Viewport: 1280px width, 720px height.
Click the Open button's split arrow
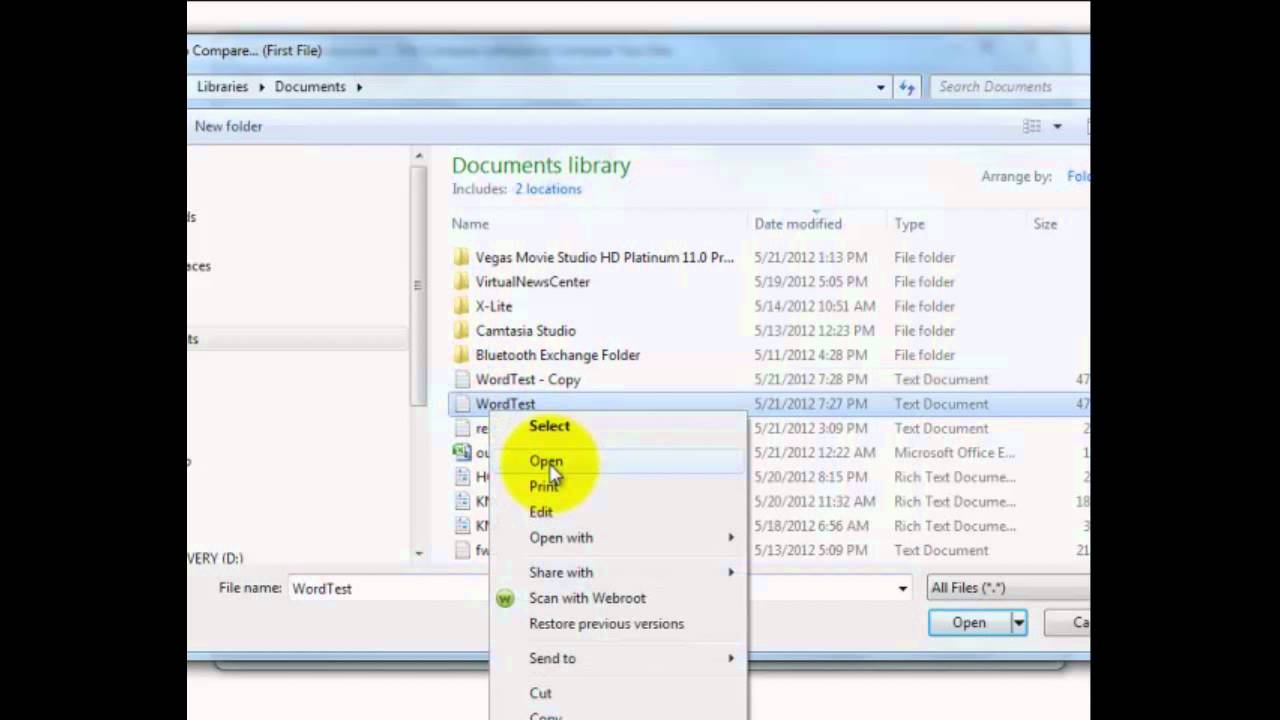click(1018, 623)
